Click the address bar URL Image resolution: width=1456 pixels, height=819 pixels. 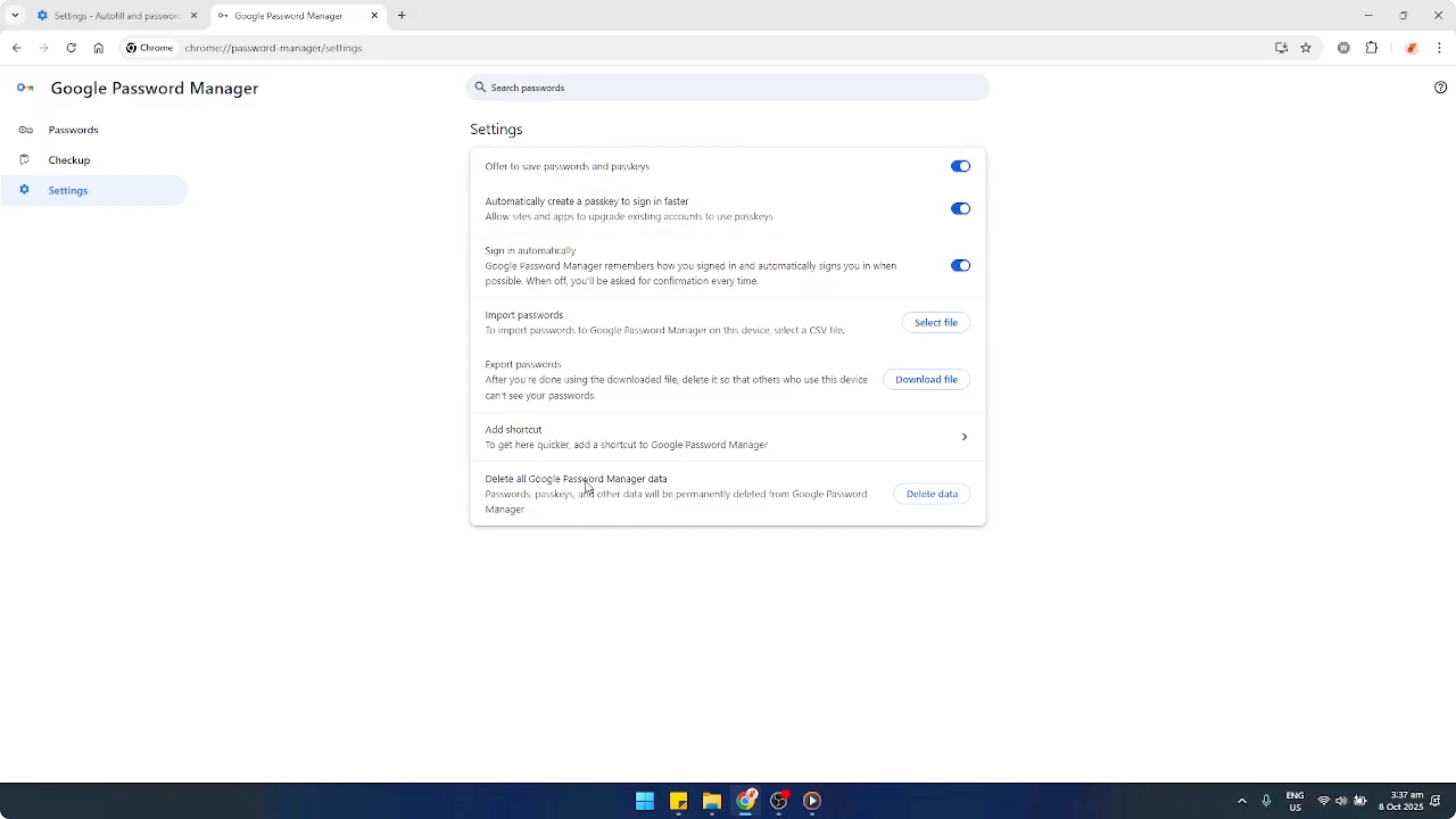(x=273, y=48)
